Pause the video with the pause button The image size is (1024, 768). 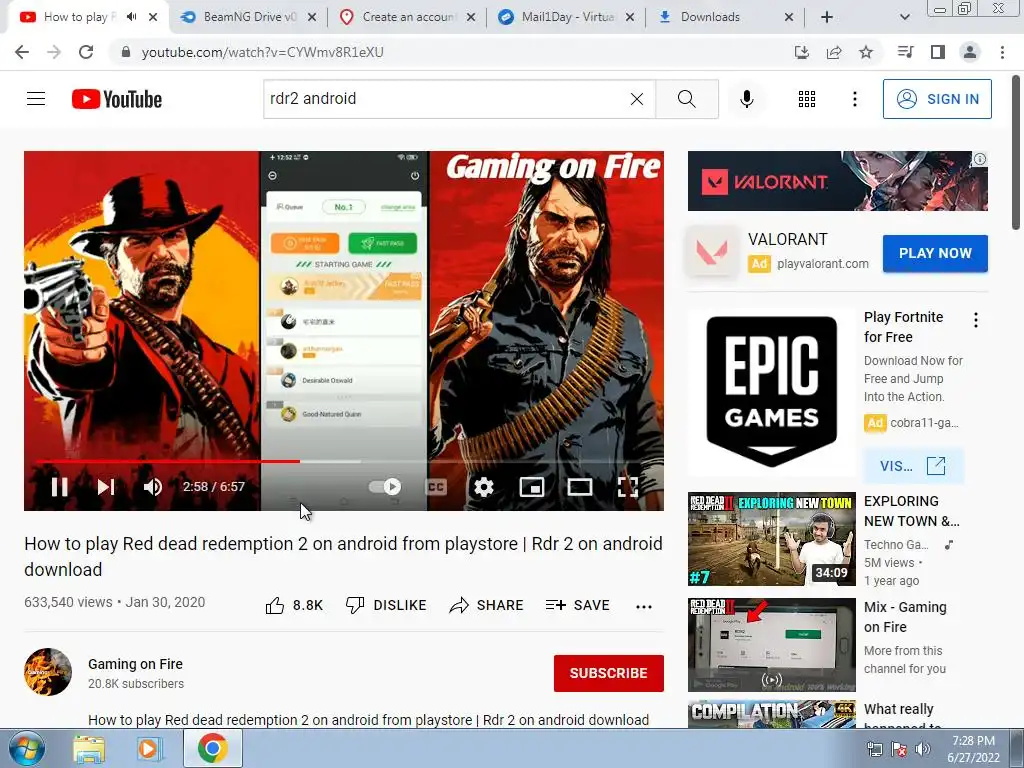pos(59,487)
